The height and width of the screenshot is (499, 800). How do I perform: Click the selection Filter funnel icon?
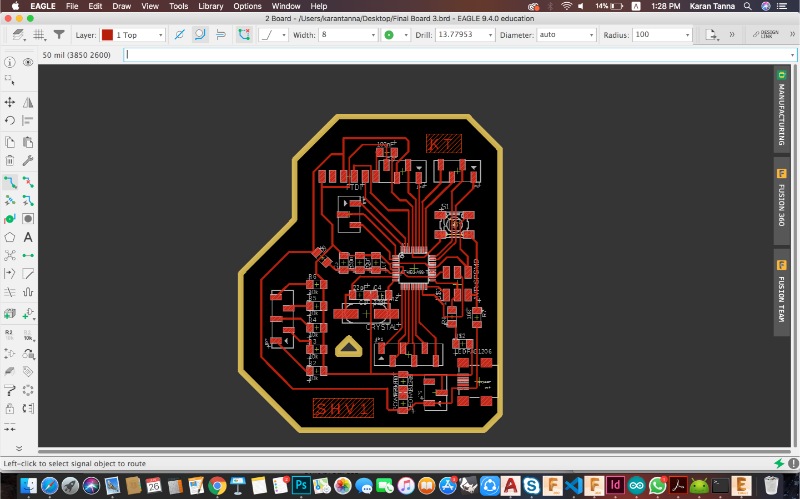[59, 35]
